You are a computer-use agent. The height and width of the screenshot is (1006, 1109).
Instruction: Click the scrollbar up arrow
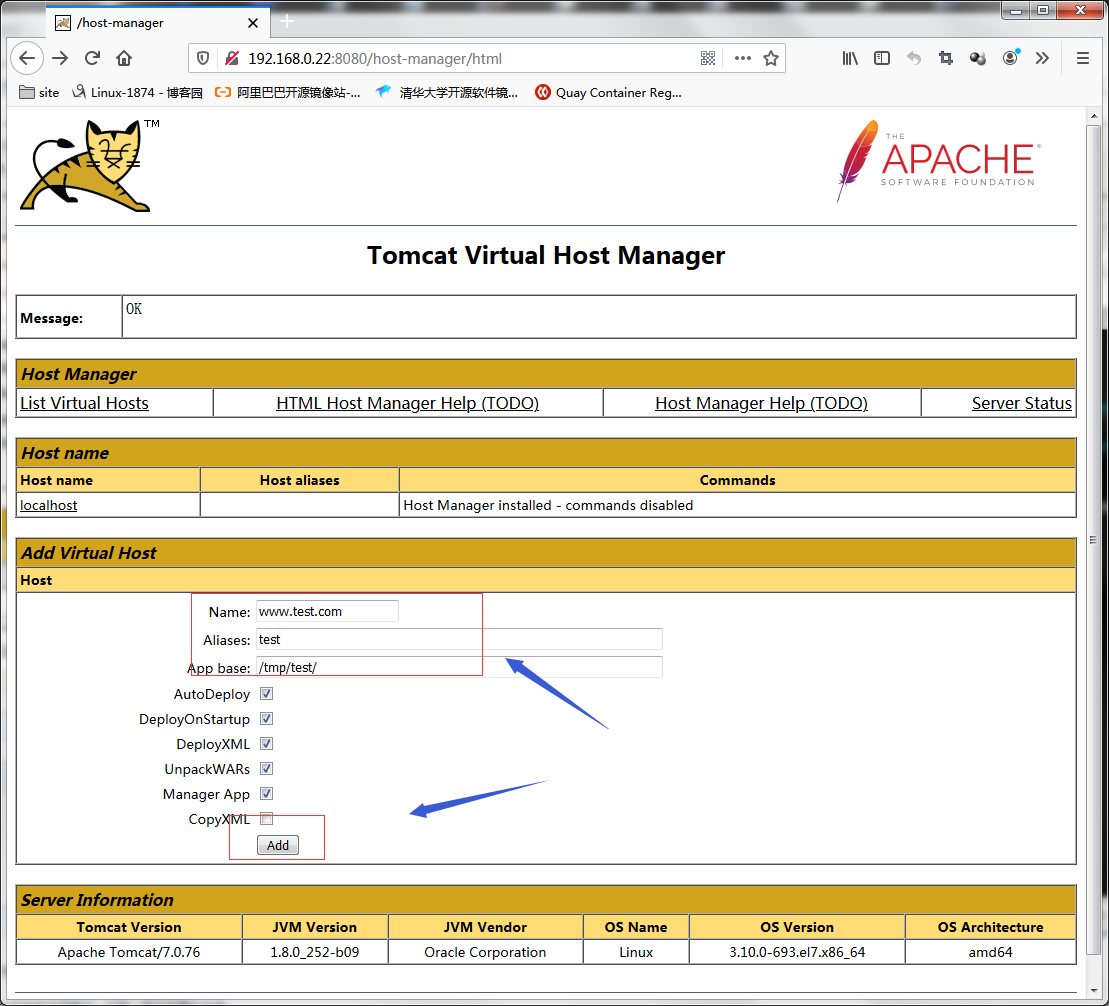pos(1093,116)
